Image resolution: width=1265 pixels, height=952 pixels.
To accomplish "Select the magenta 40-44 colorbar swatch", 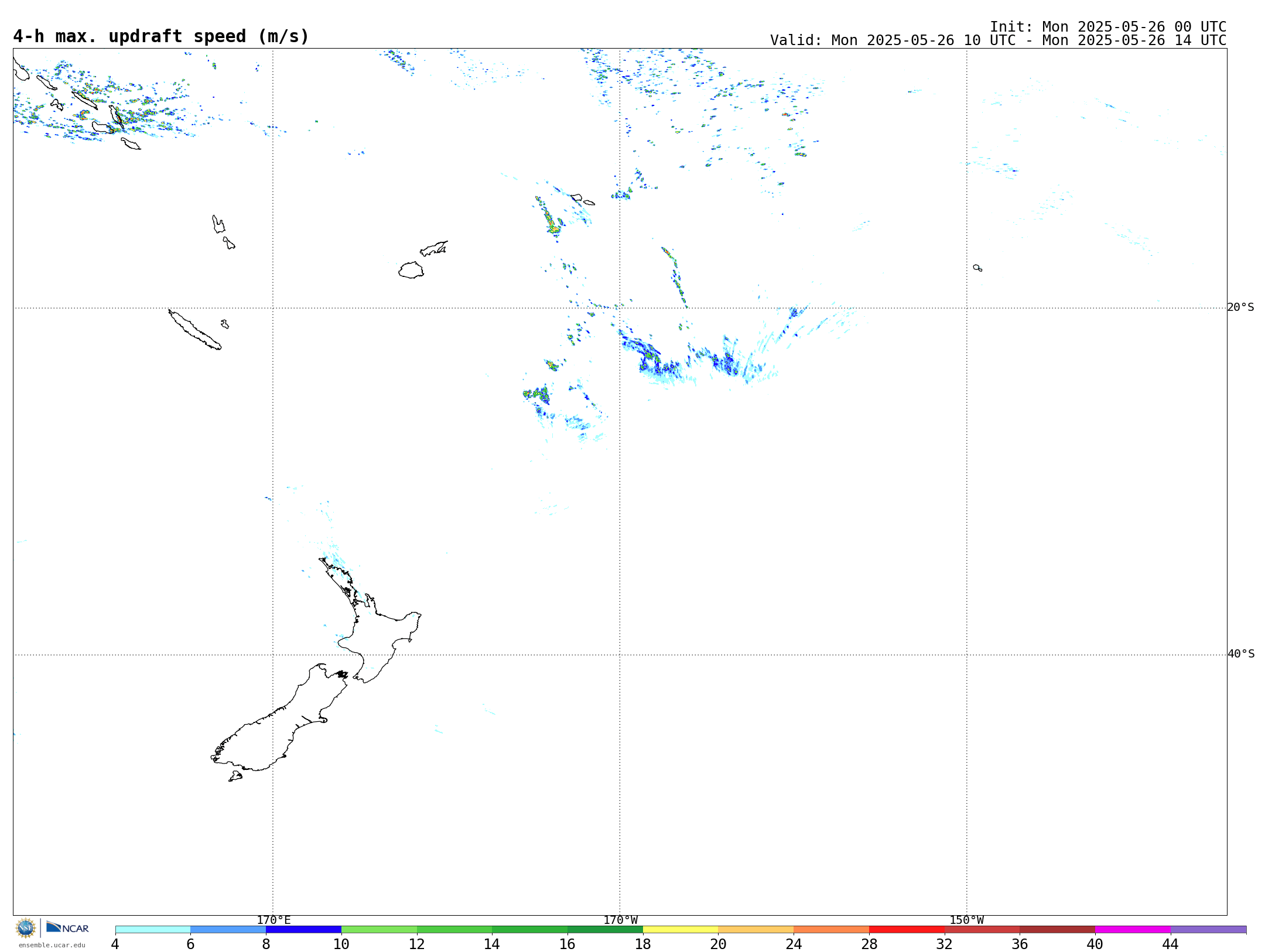I will click(1133, 929).
